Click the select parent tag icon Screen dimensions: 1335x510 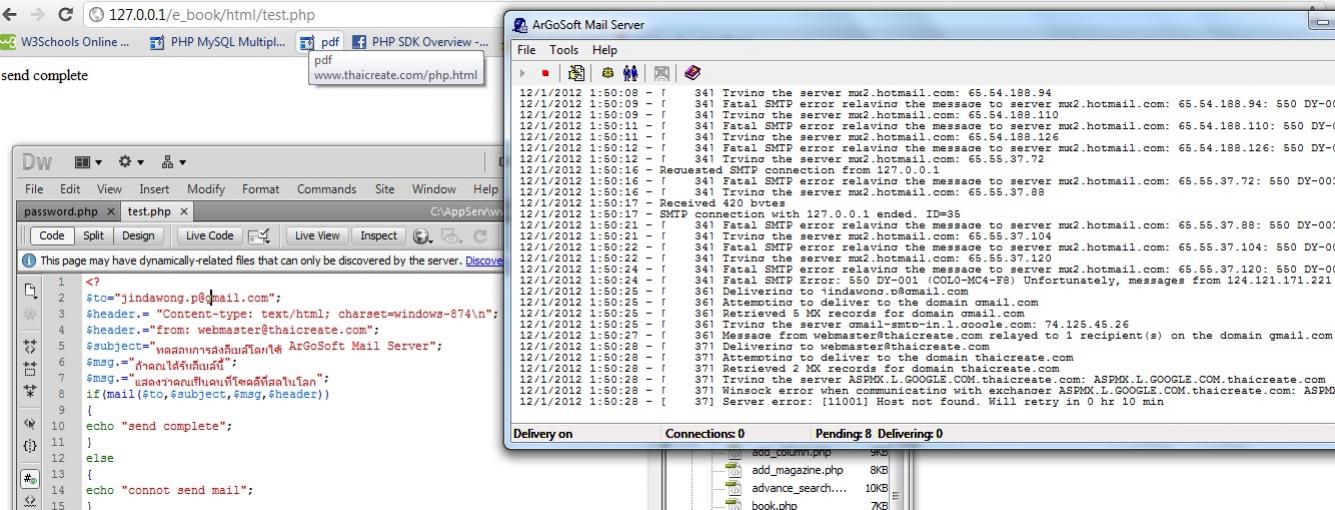(30, 423)
